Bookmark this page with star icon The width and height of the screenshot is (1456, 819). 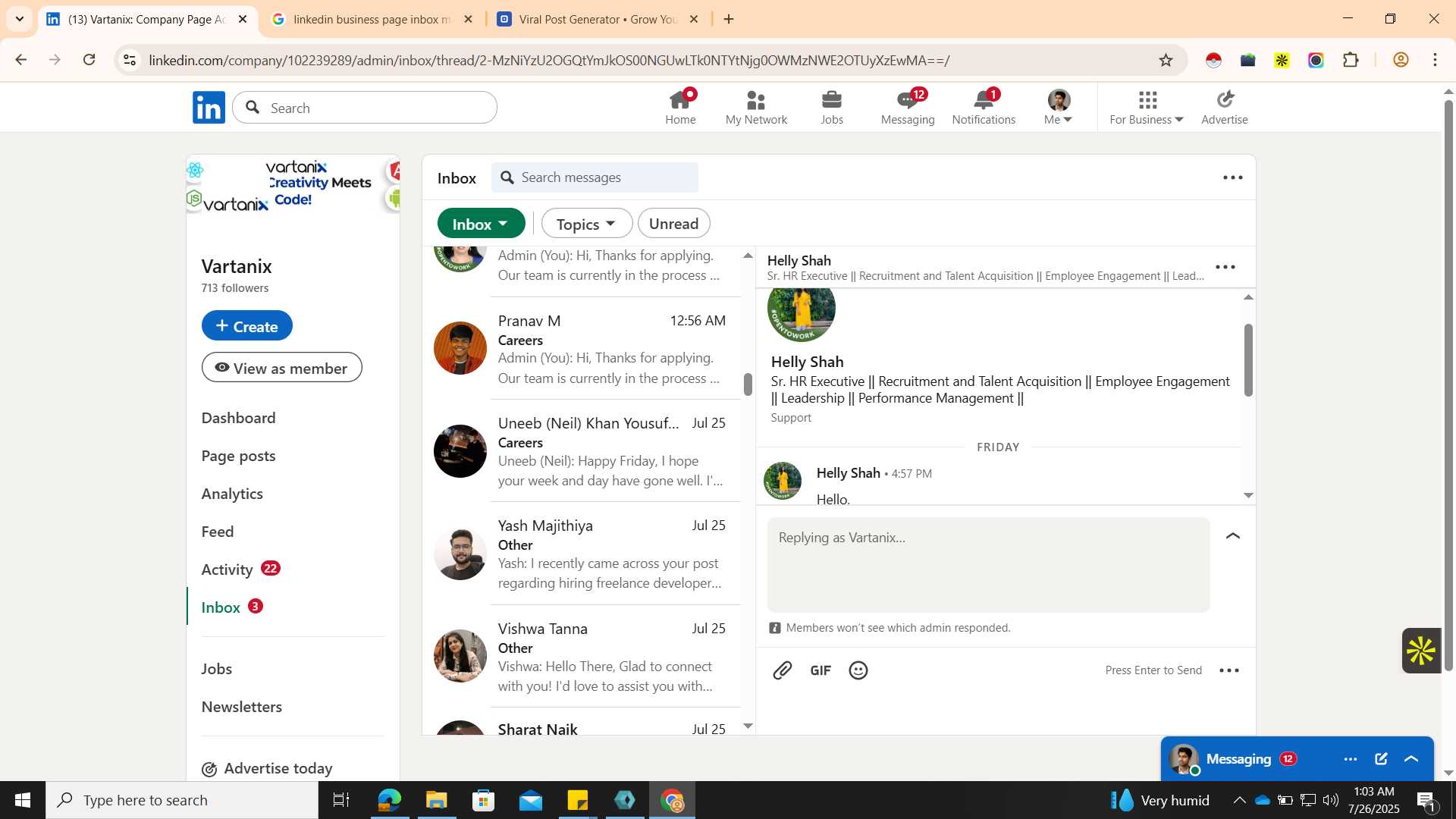[x=1166, y=60]
